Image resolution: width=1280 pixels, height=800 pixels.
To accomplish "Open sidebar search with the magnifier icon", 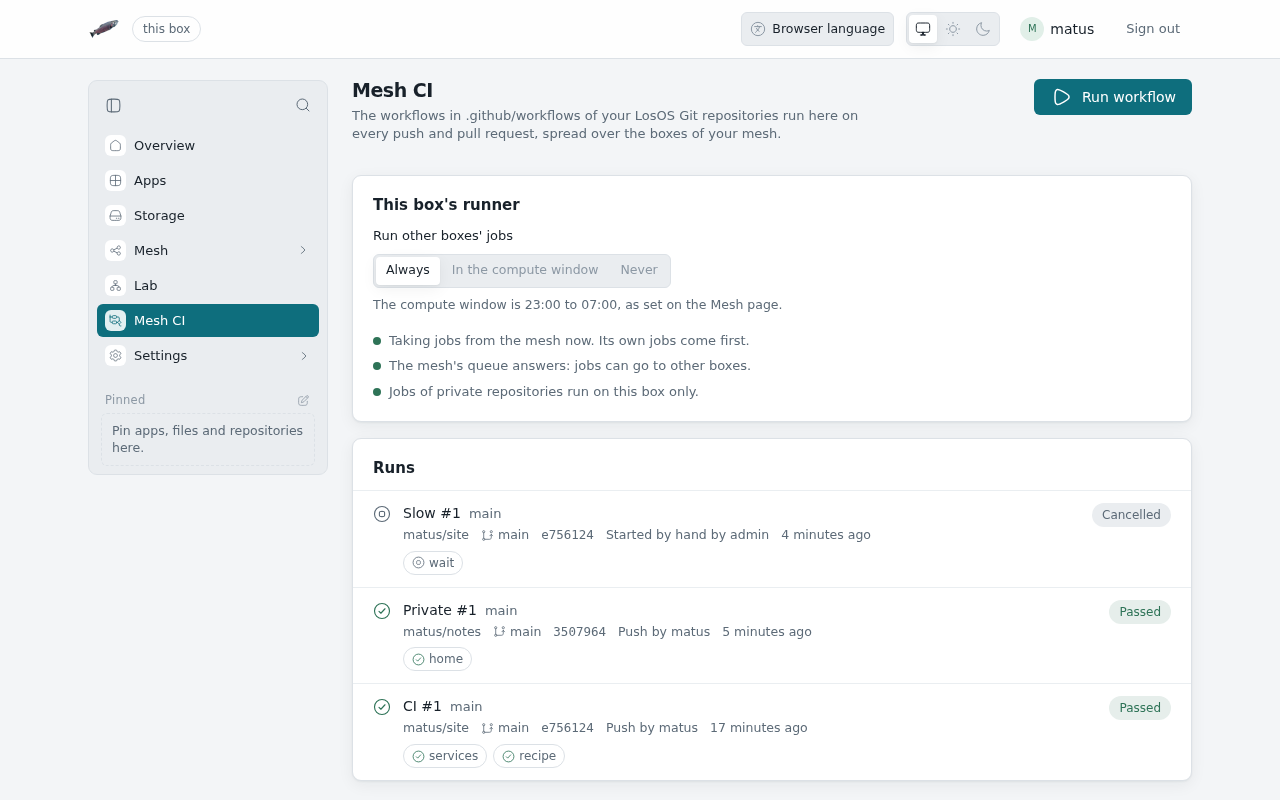I will (303, 105).
